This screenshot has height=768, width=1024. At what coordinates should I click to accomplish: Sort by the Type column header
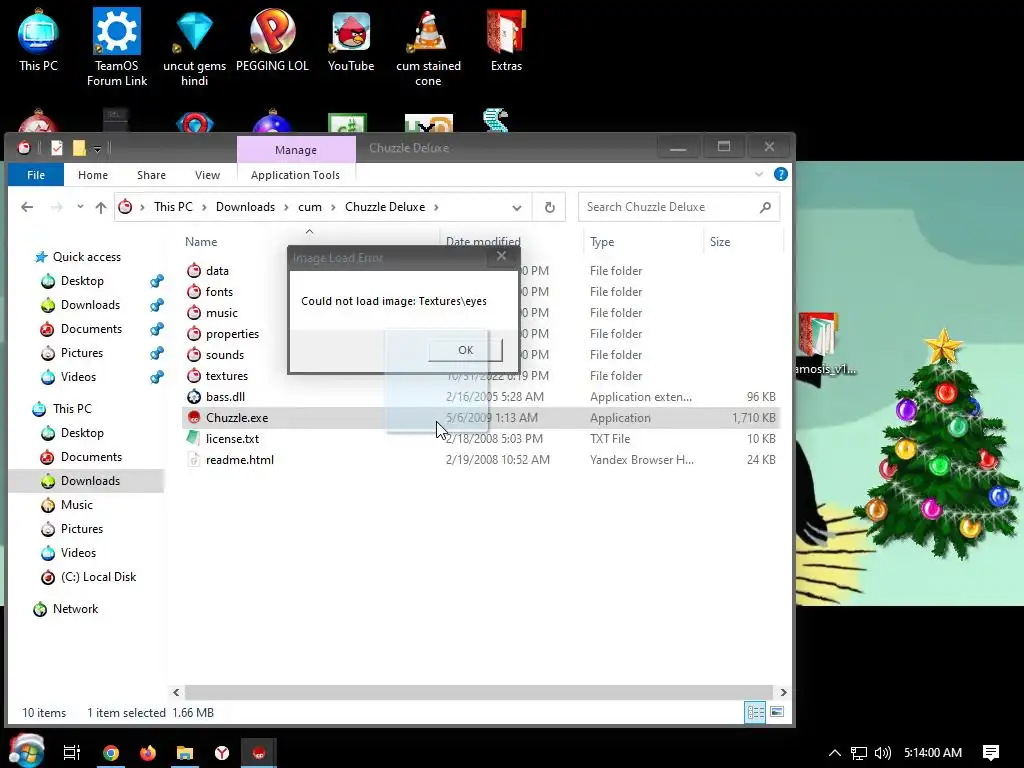click(602, 242)
